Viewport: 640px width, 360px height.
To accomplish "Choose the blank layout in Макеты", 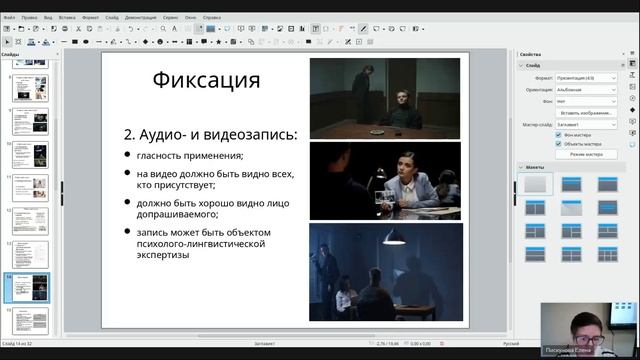I will 535,184.
